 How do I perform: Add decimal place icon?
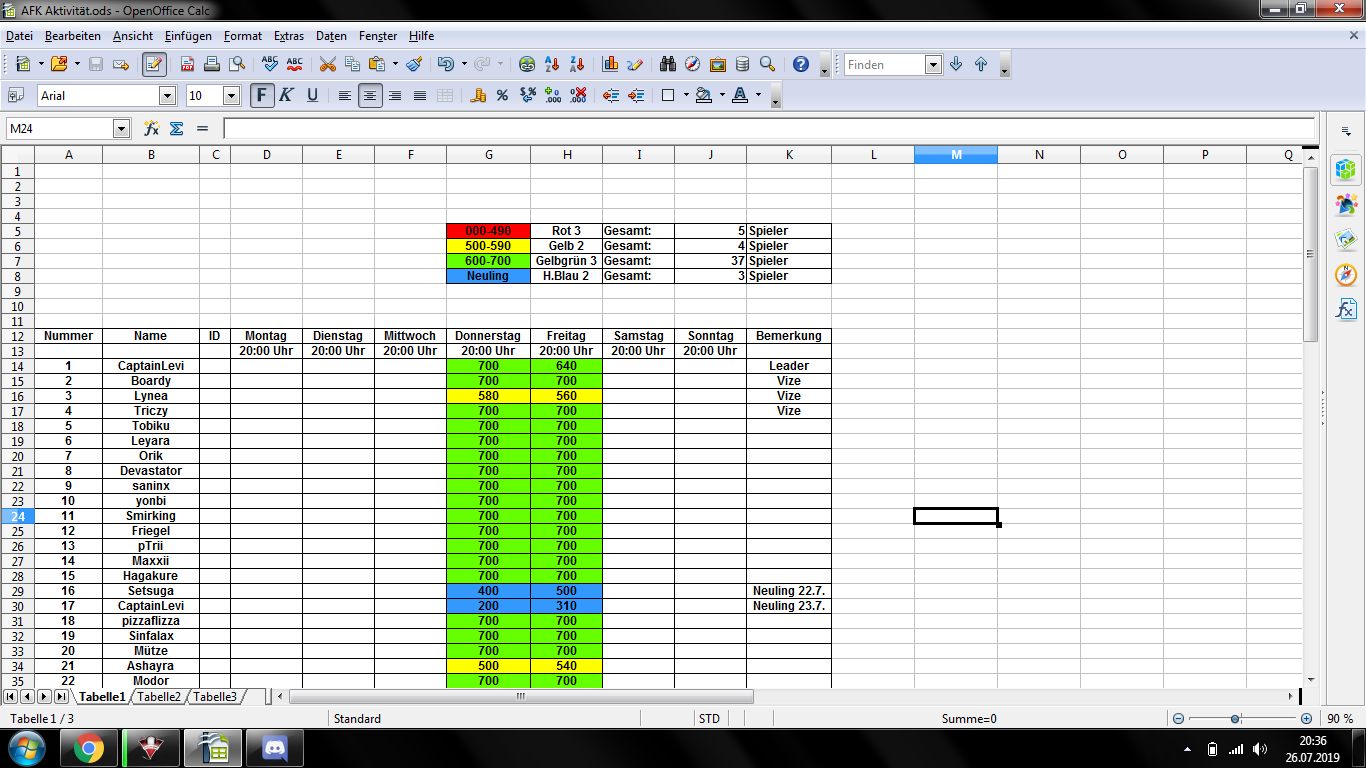(553, 95)
